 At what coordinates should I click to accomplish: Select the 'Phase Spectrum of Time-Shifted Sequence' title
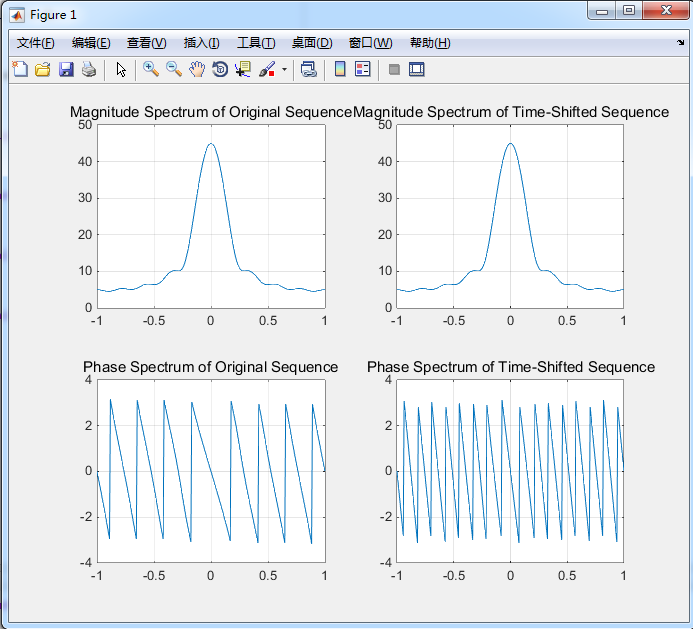(511, 367)
